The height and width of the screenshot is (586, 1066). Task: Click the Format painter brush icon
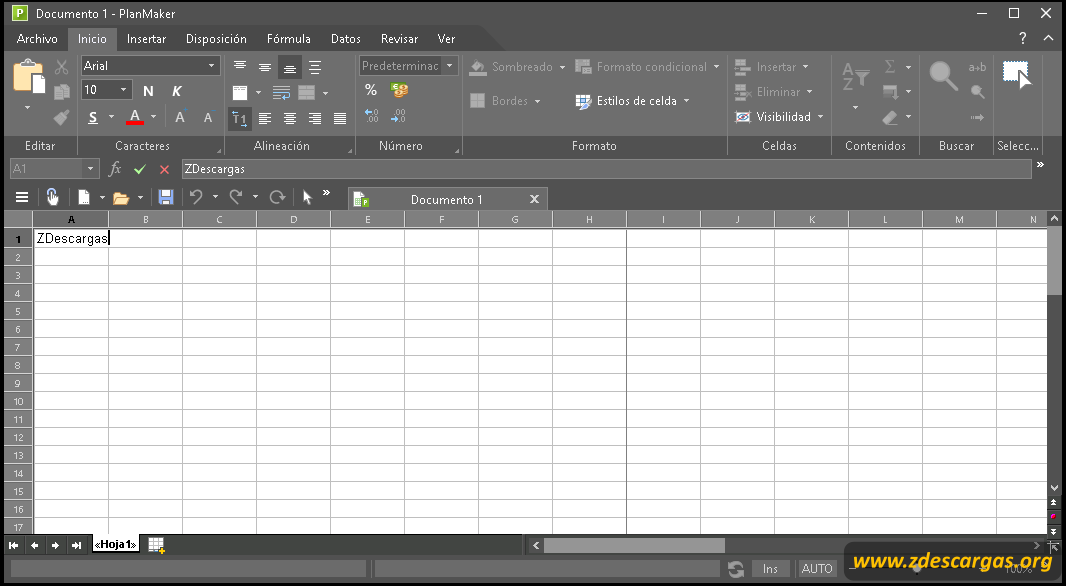(x=61, y=117)
